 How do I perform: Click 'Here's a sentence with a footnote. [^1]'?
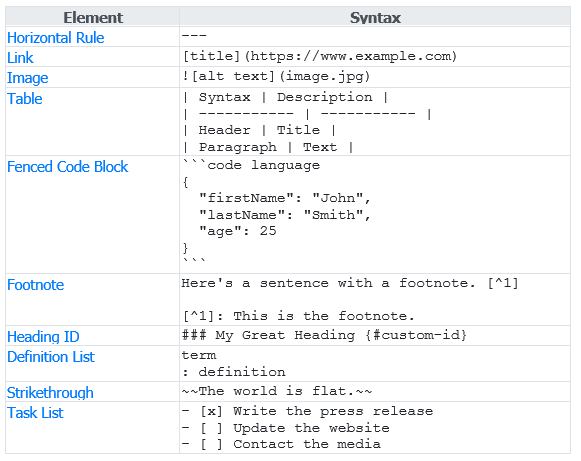(x=350, y=283)
